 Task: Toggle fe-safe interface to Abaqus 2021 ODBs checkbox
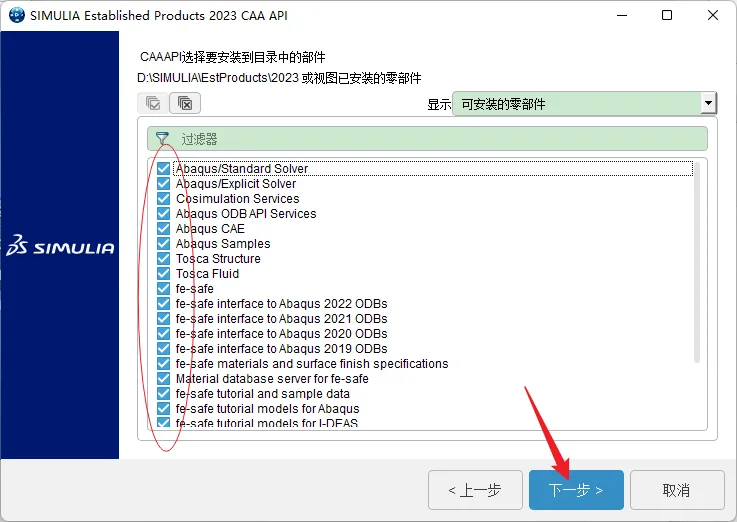click(163, 319)
